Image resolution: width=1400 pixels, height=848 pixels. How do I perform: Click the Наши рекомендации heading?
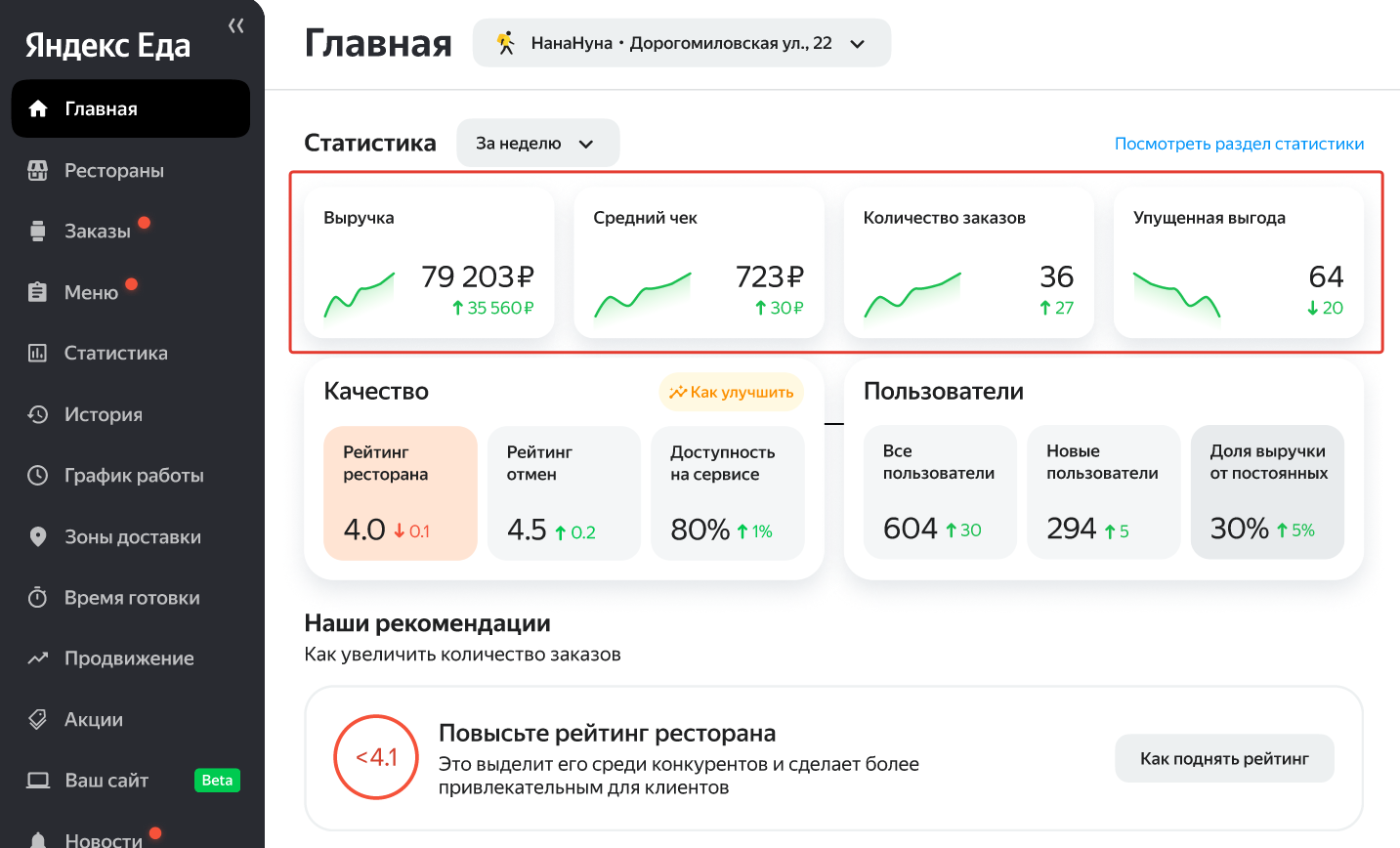[x=427, y=623]
